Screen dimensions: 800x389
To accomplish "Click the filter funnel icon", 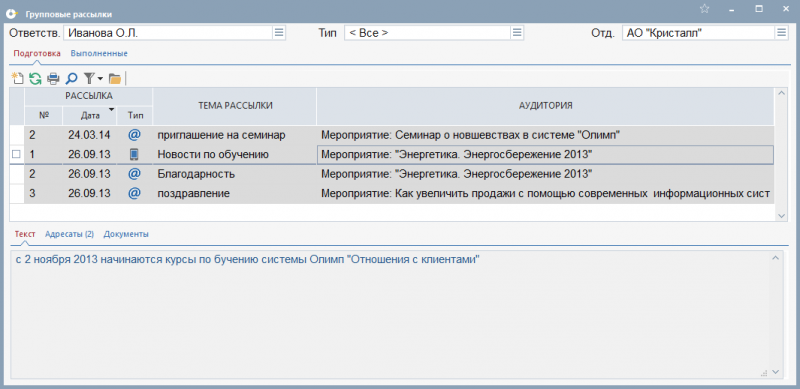I will tap(89, 79).
